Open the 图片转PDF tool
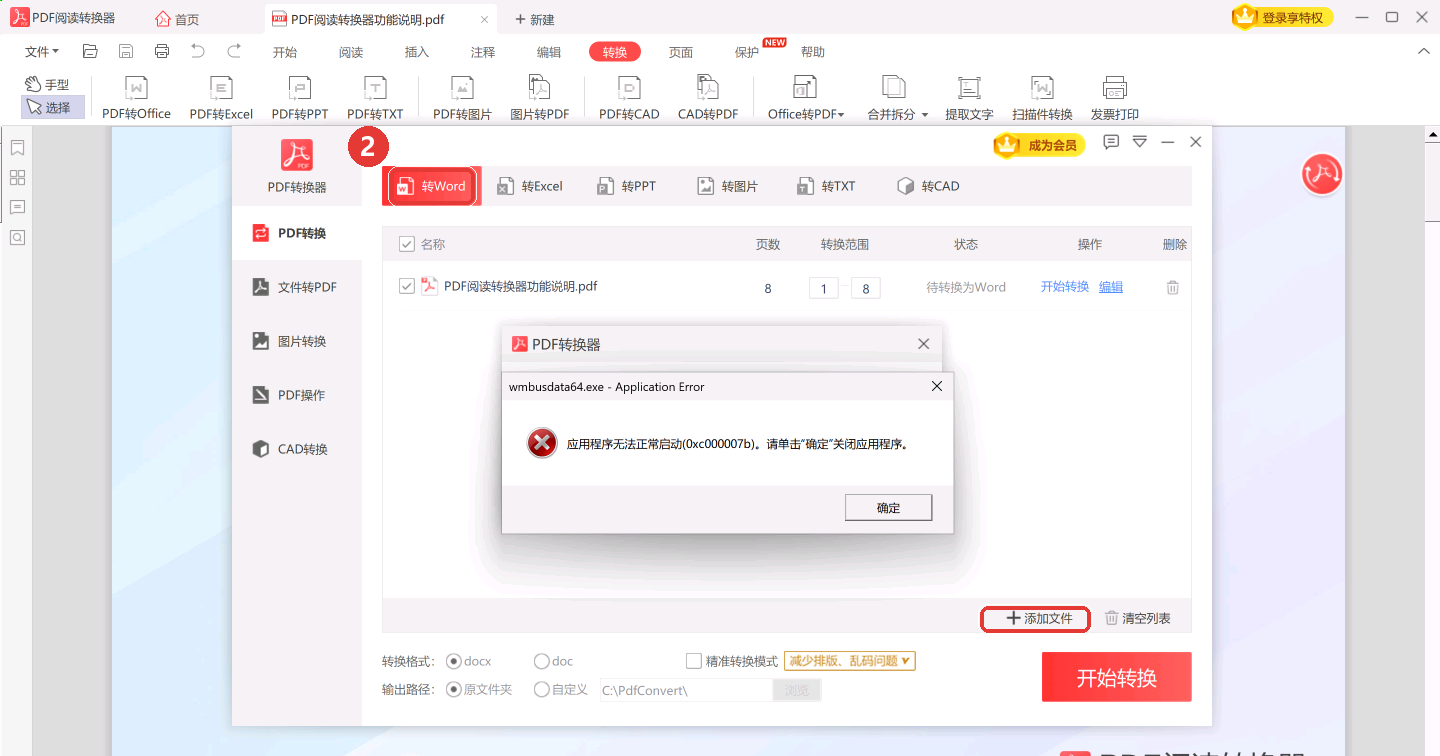The image size is (1440, 756). [539, 98]
